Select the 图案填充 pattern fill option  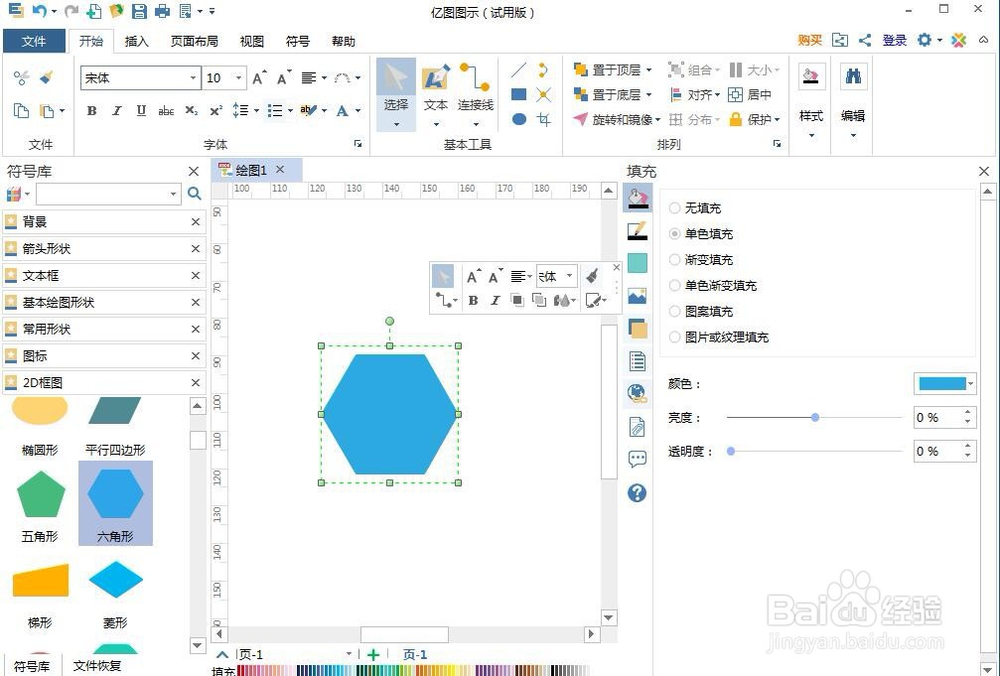[x=675, y=311]
